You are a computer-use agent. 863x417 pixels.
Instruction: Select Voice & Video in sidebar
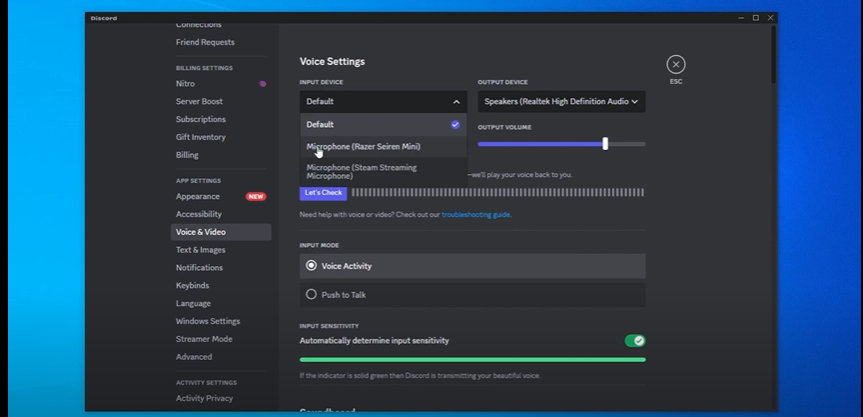tap(221, 232)
